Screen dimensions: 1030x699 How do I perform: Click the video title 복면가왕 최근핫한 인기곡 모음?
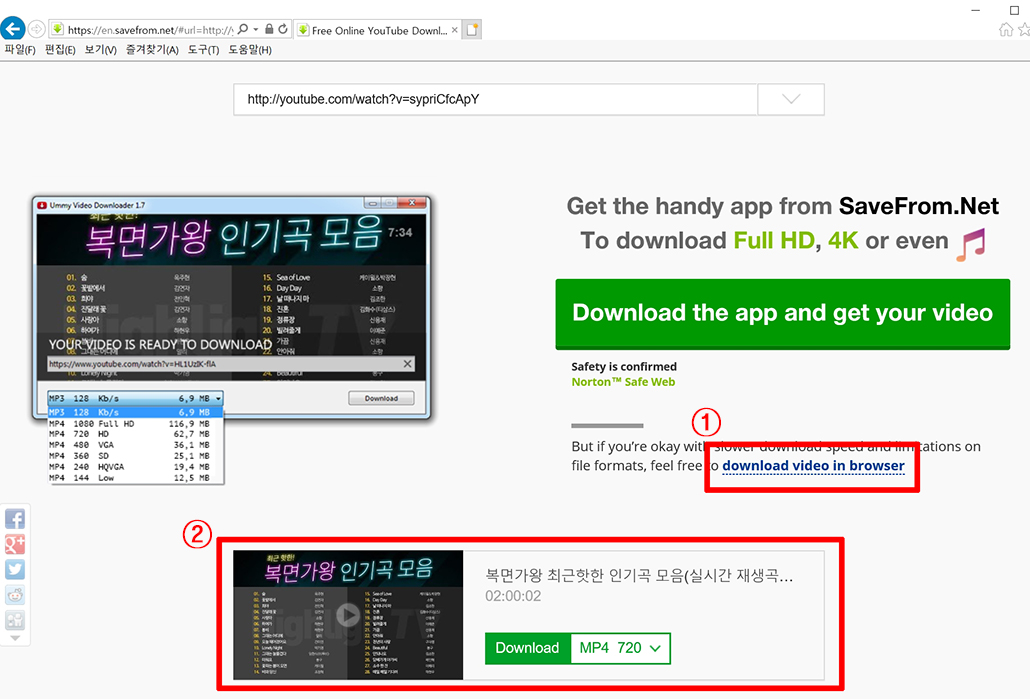(x=639, y=575)
